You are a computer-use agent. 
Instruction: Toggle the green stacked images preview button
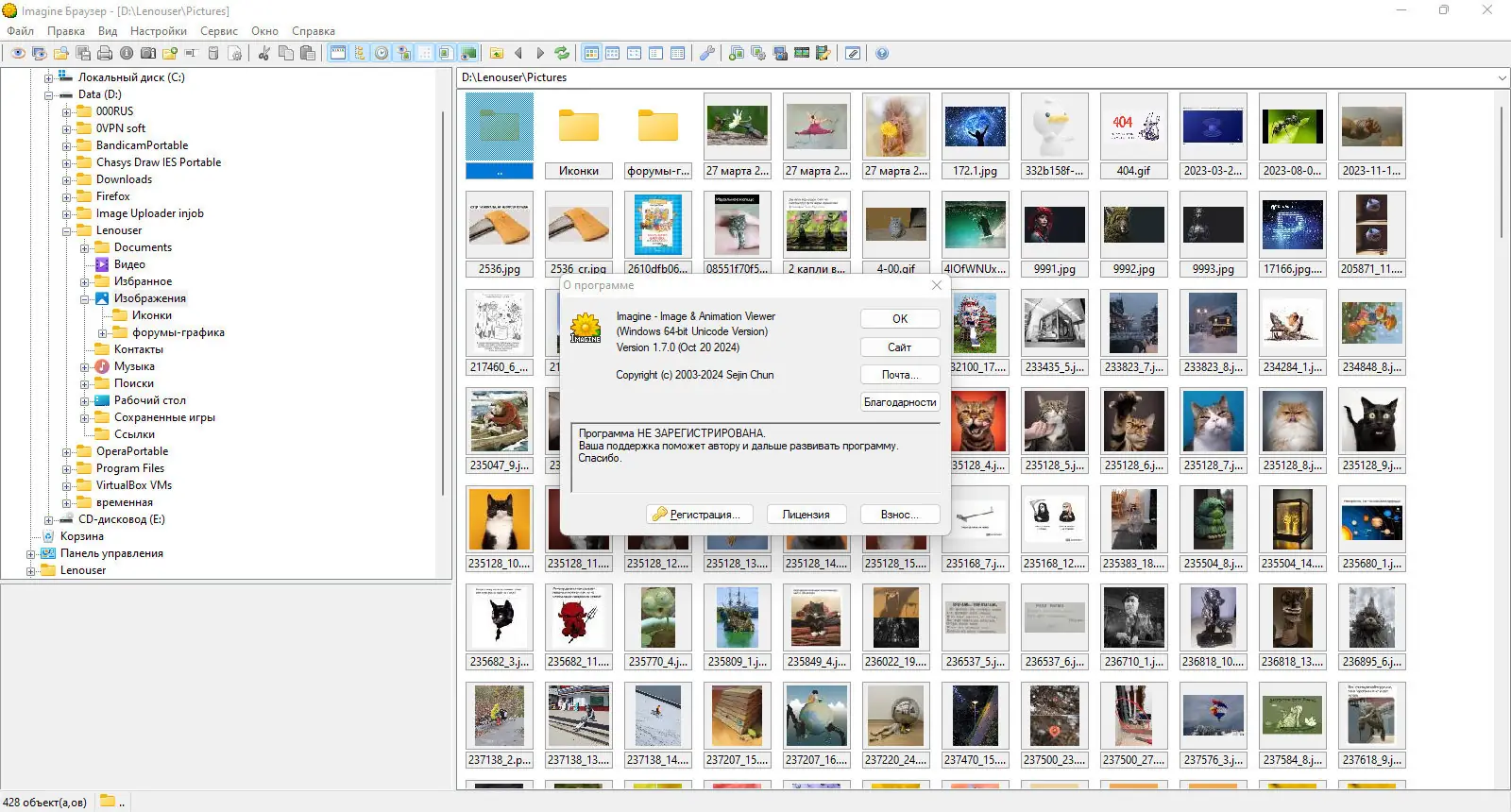[468, 54]
